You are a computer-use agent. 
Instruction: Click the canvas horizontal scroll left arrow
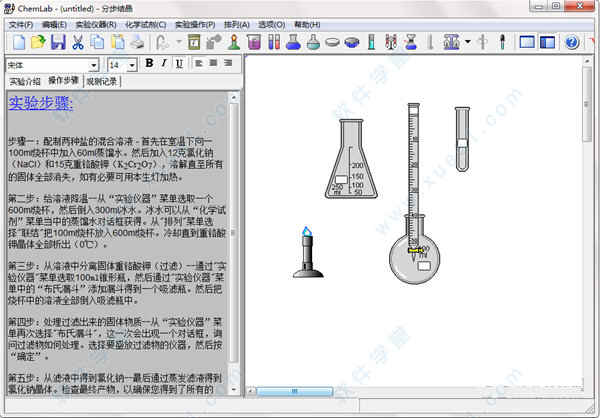point(251,391)
